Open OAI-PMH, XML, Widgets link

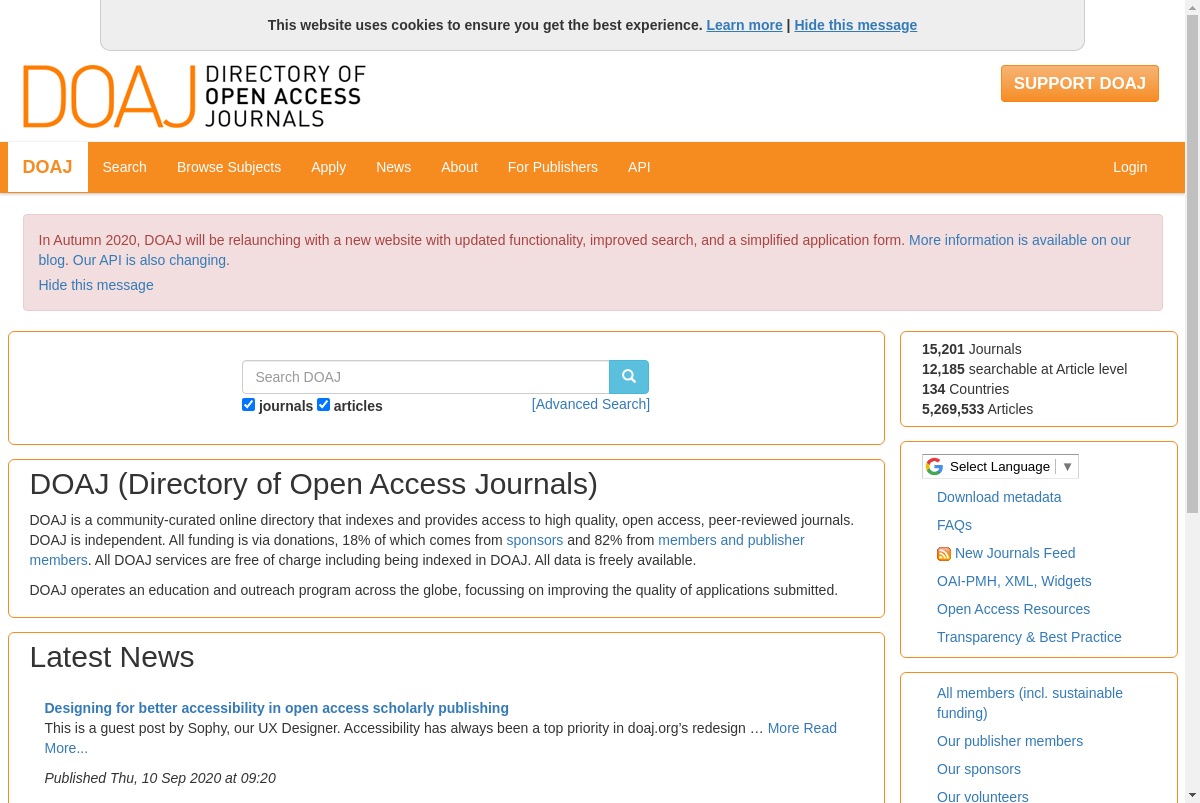point(1014,581)
